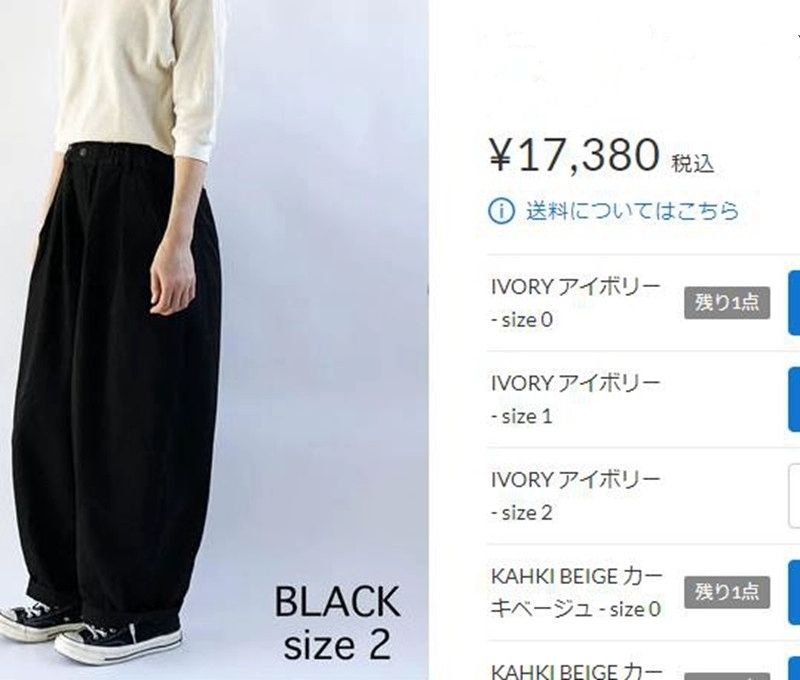Click the 税込 tax-included label

692,164
